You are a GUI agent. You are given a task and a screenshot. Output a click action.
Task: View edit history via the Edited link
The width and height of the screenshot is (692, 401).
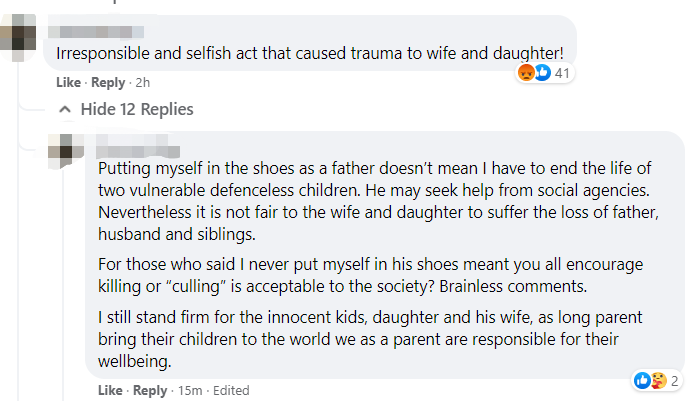231,390
